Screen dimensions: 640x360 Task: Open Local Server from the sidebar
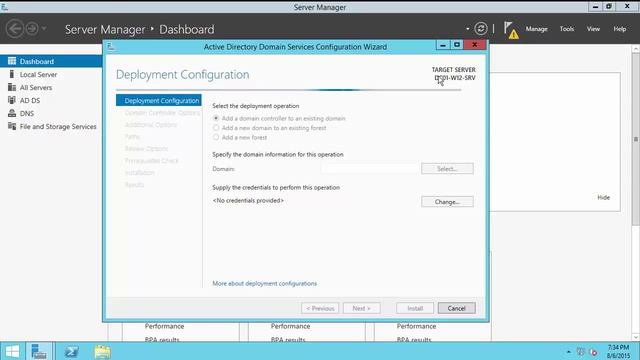coord(38,75)
